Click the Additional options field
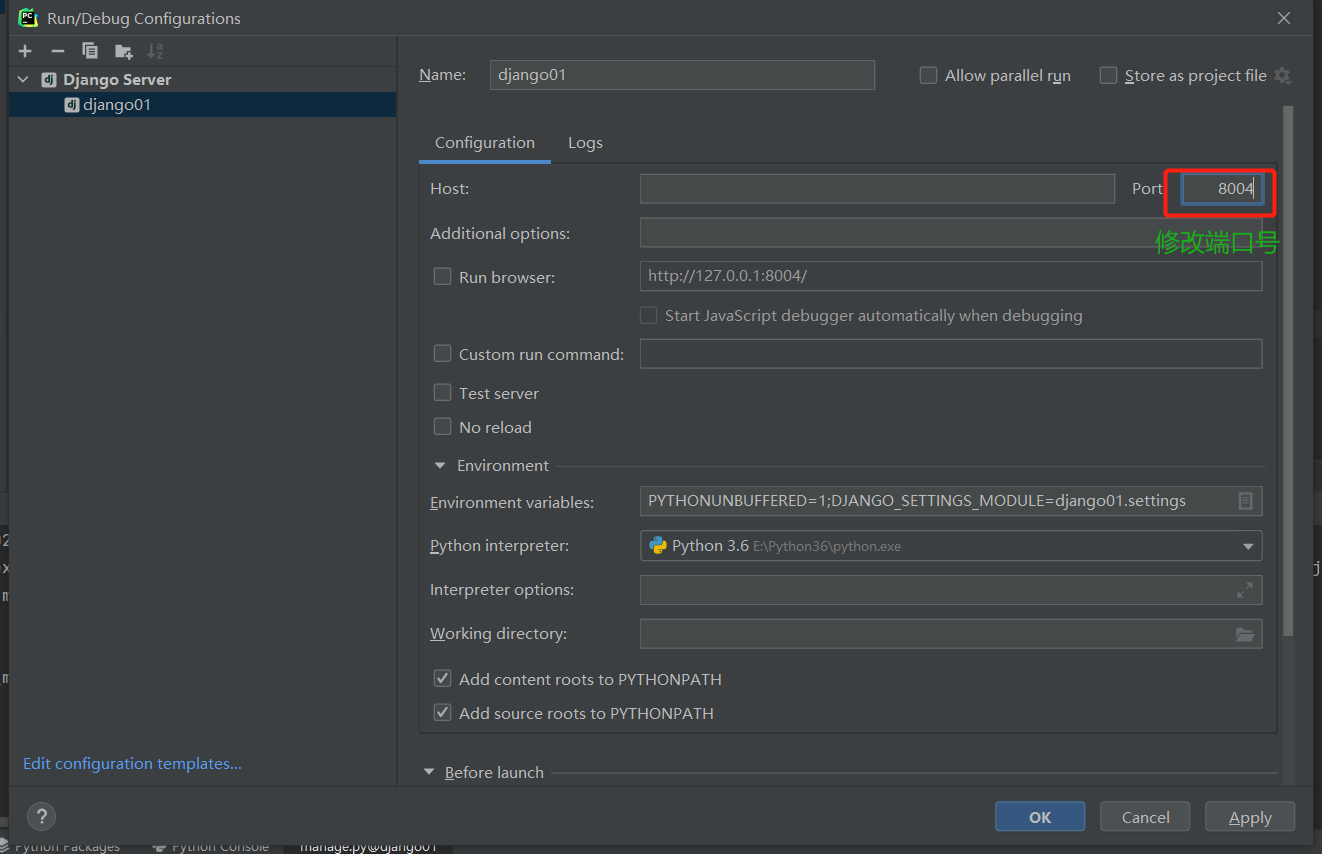The width and height of the screenshot is (1322, 854). click(x=951, y=233)
